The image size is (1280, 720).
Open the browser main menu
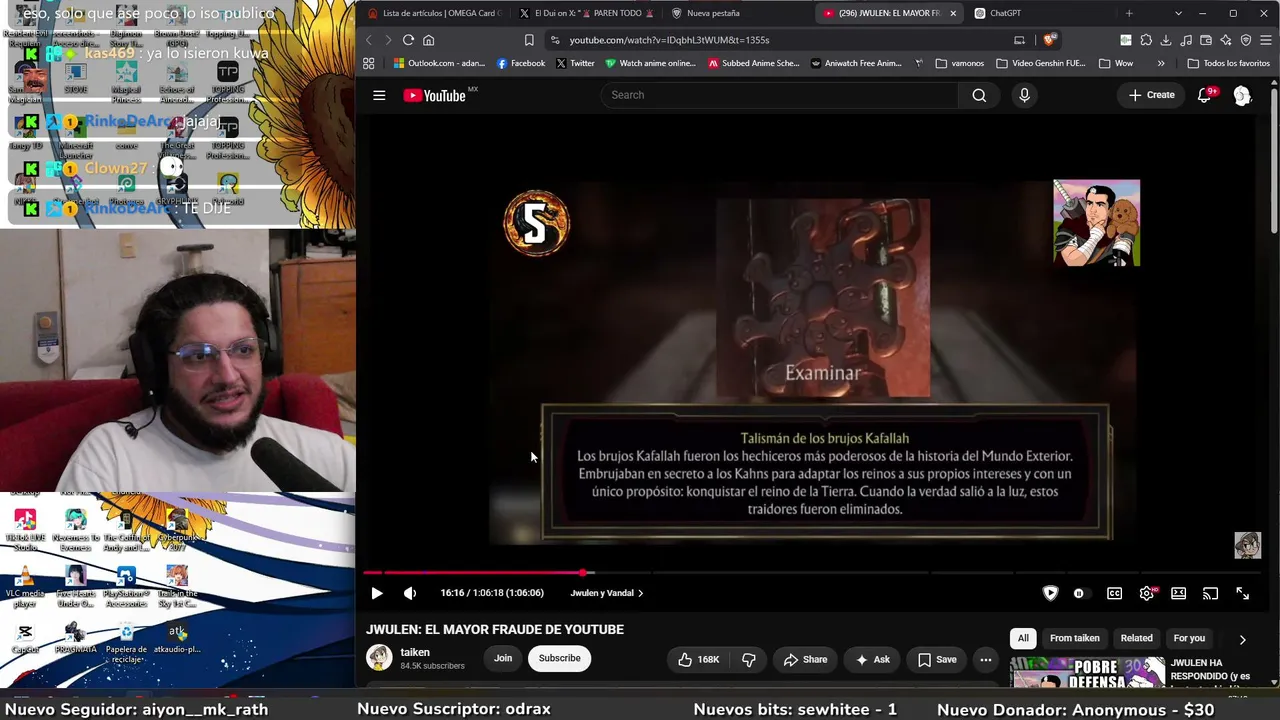coord(1266,40)
